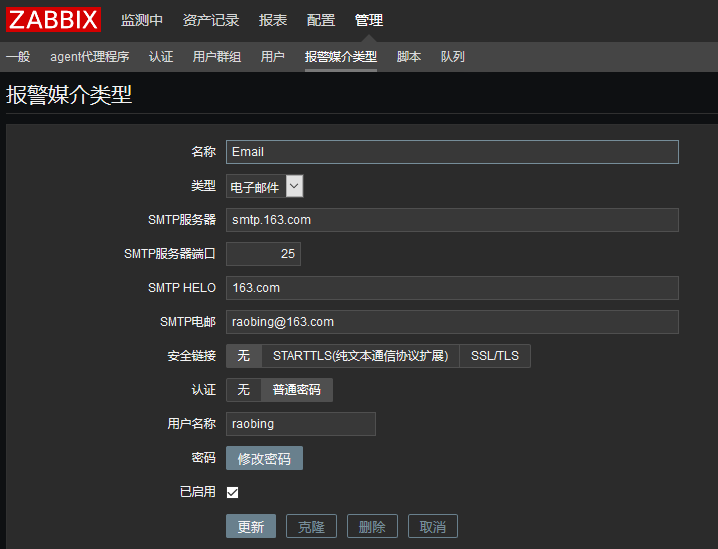Click the 报警媒介类型 page heading

(69, 95)
